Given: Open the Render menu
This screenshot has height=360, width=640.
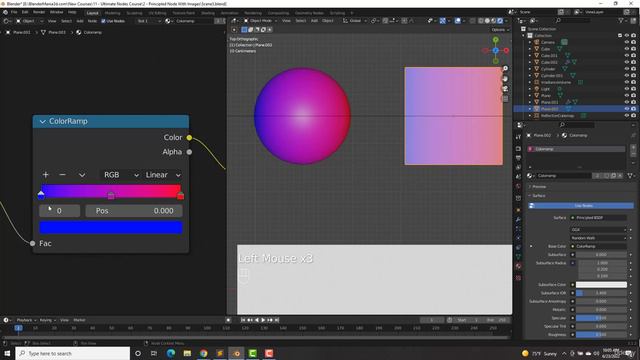Looking at the screenshot, I should [39, 12].
